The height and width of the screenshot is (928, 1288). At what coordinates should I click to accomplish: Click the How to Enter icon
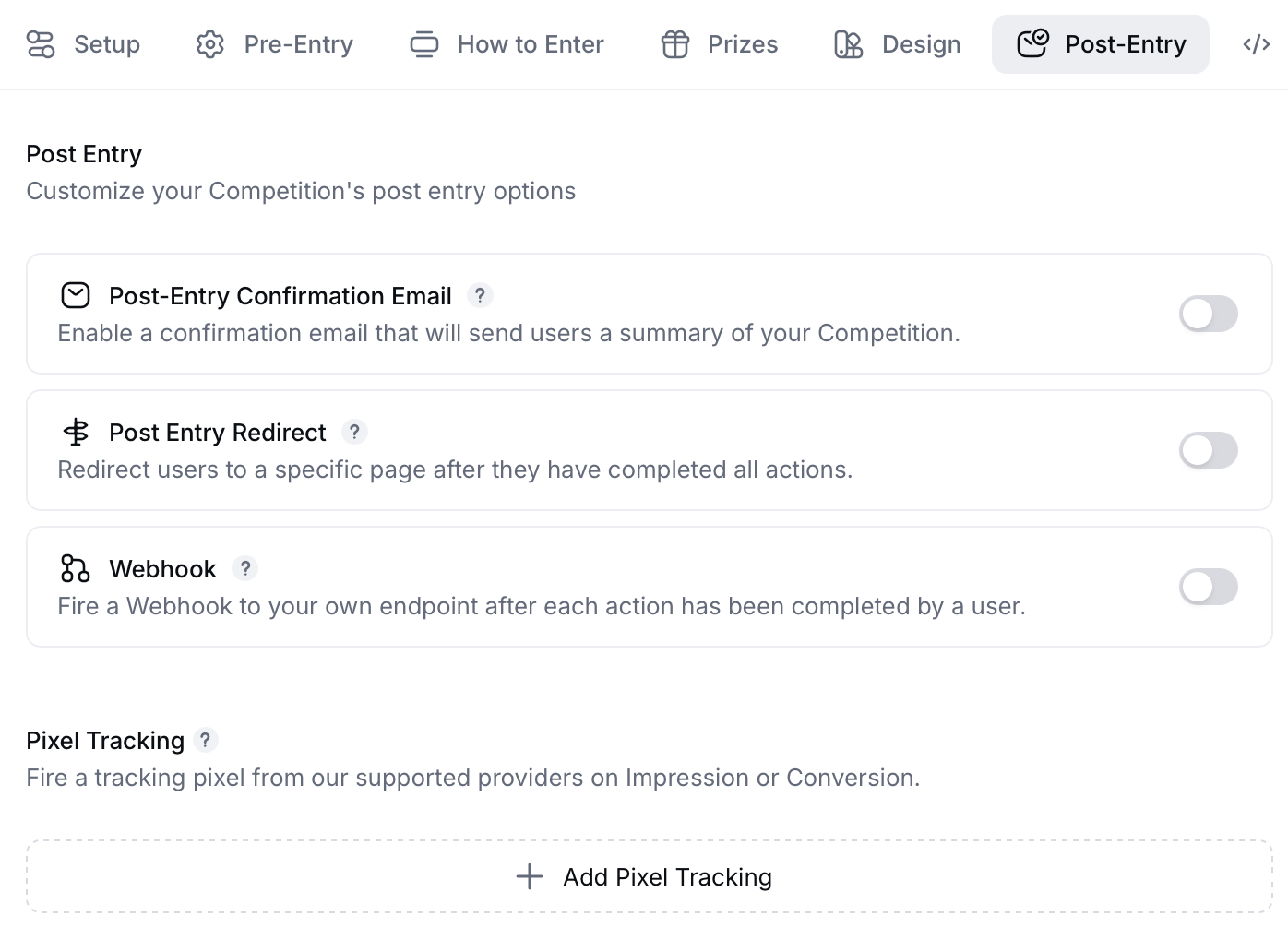coord(424,44)
